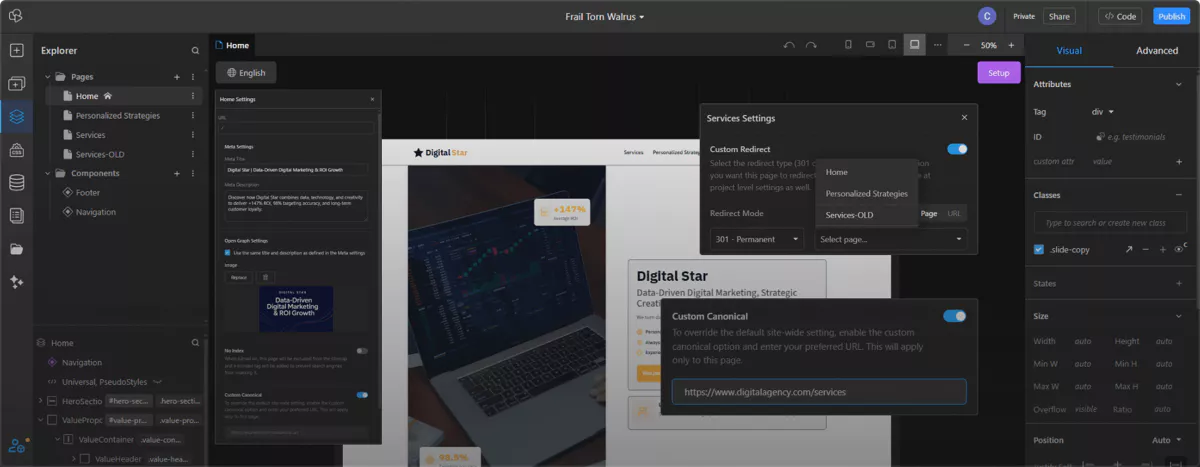Viewport: 1200px width, 467px height.
Task: Switch to mobile landscape device preview
Action: click(x=870, y=45)
